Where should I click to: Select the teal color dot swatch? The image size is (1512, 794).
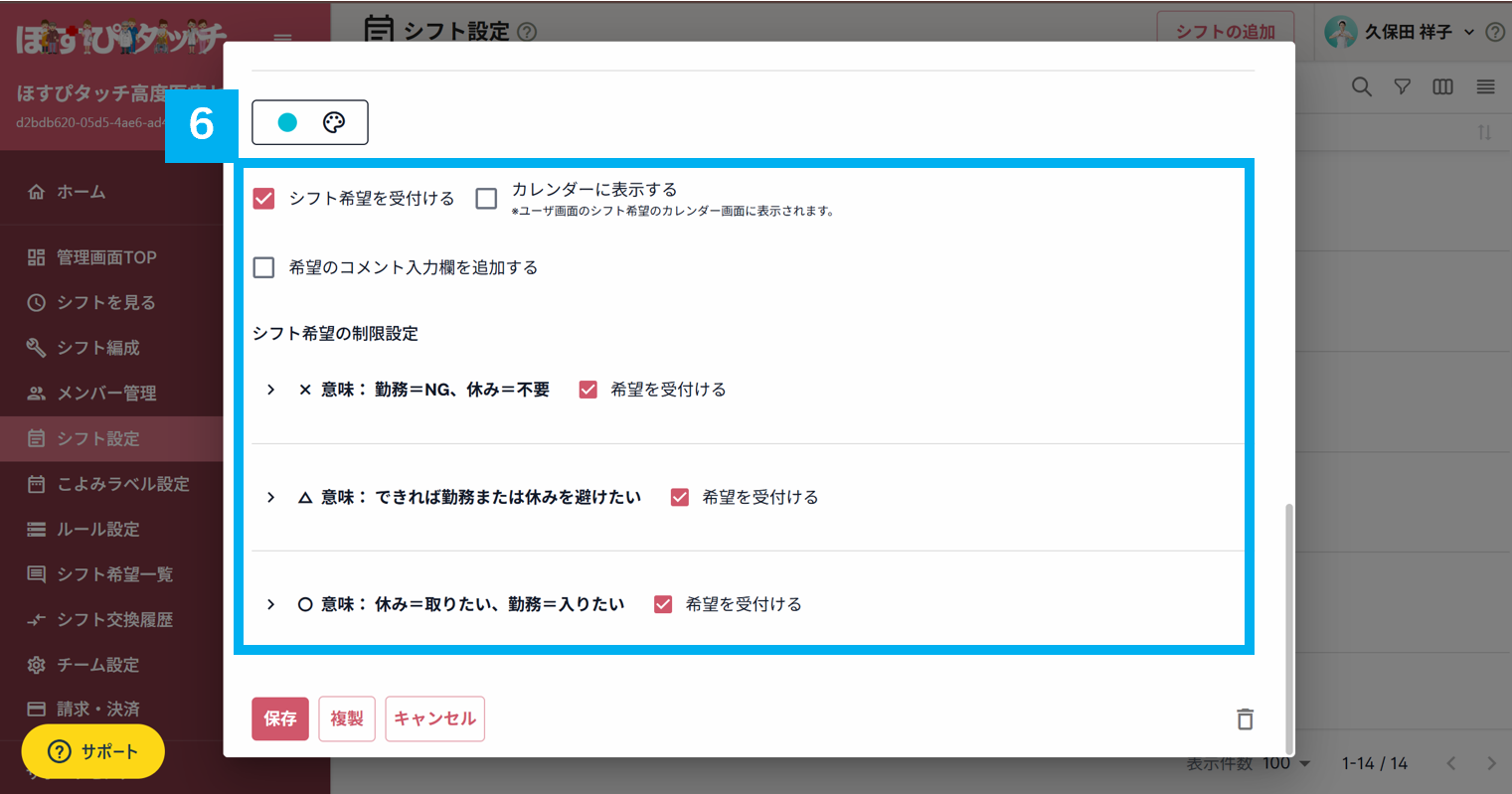287,121
